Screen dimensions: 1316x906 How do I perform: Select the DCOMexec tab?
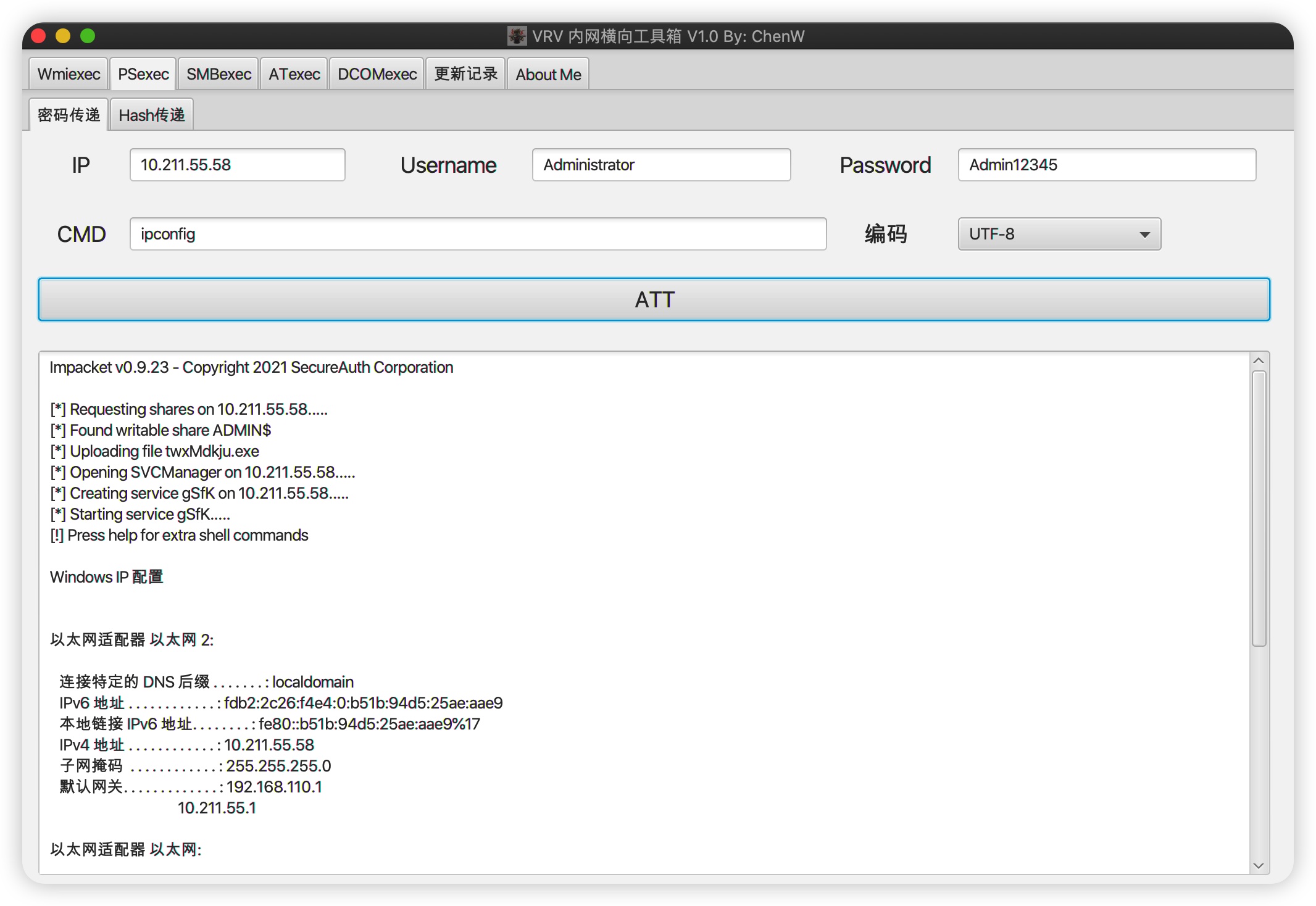point(377,74)
